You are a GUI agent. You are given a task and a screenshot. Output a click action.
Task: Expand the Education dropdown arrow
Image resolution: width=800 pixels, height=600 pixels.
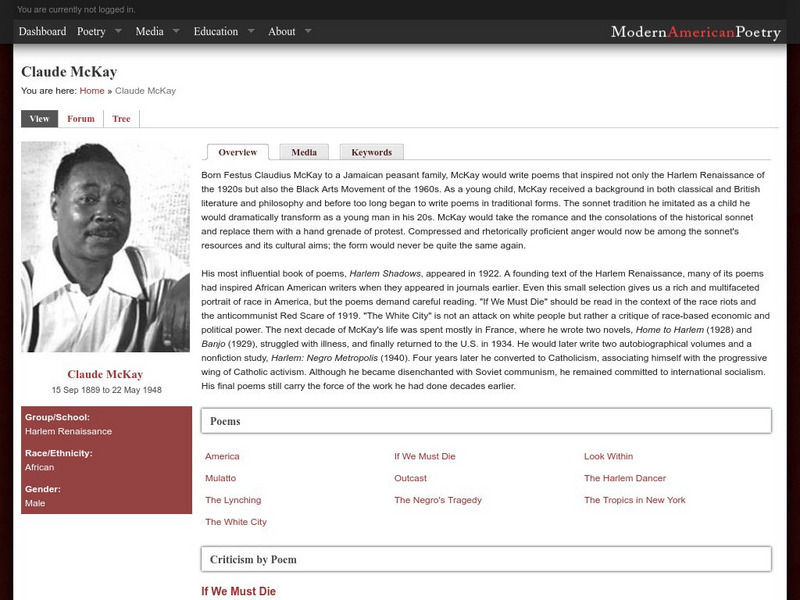click(251, 31)
